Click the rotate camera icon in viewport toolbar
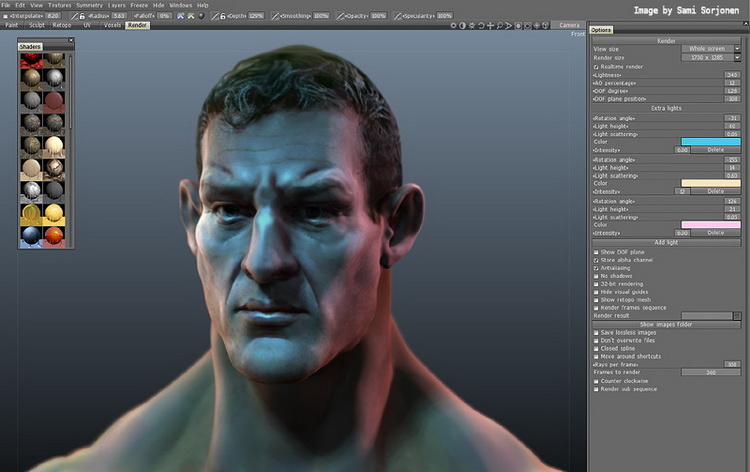This screenshot has height=472, width=750. 479,25
